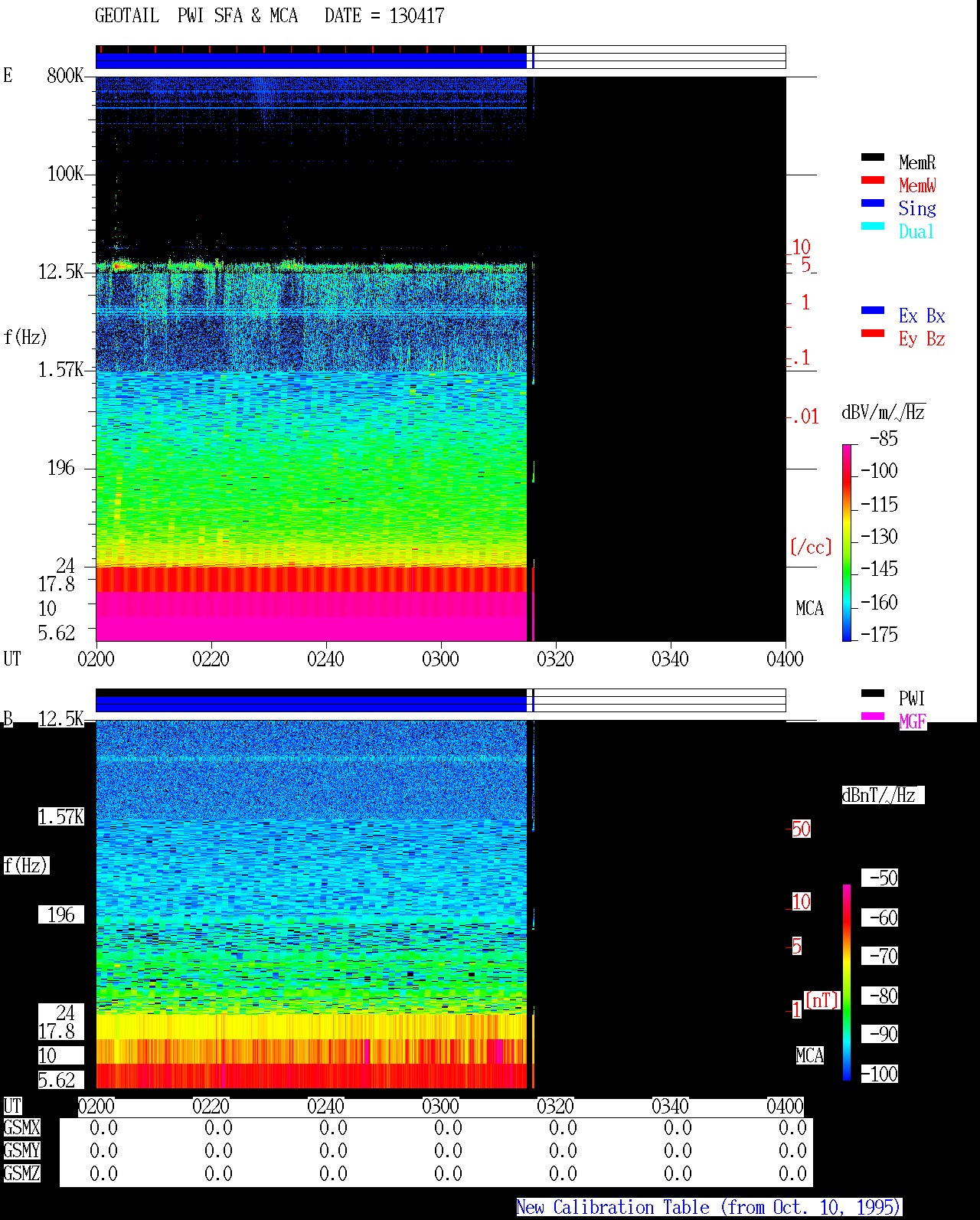This screenshot has height=1220, width=980.
Task: Click the -130 color scale value
Action: [x=879, y=536]
